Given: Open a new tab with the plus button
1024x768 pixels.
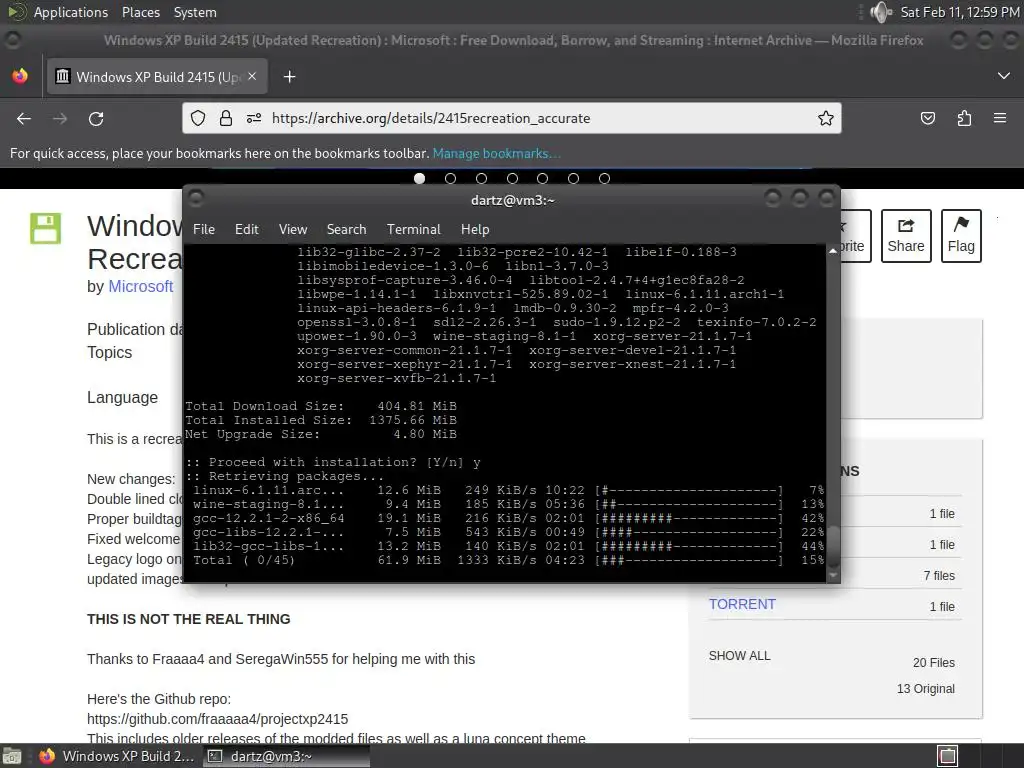Looking at the screenshot, I should (x=289, y=77).
